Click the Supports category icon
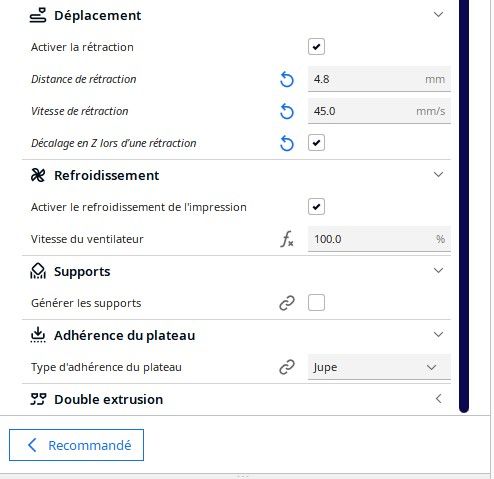Viewport: 494px width, 479px height. click(x=38, y=271)
